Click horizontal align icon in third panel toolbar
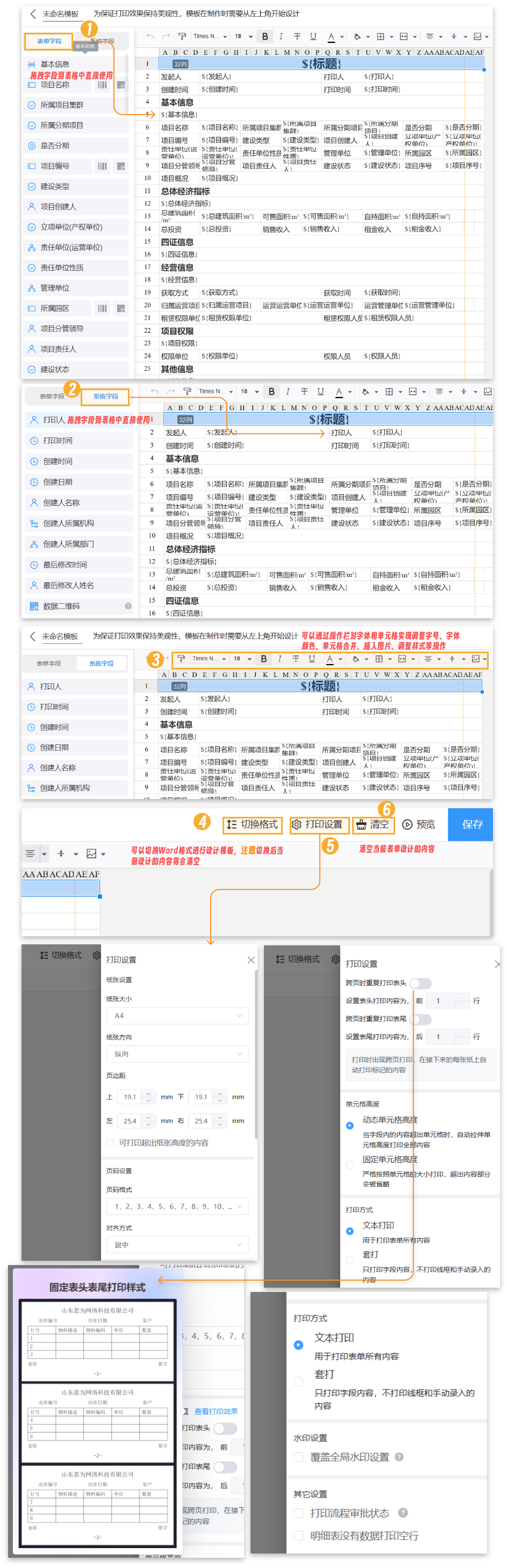This screenshot has height=1568, width=508. coord(428,659)
